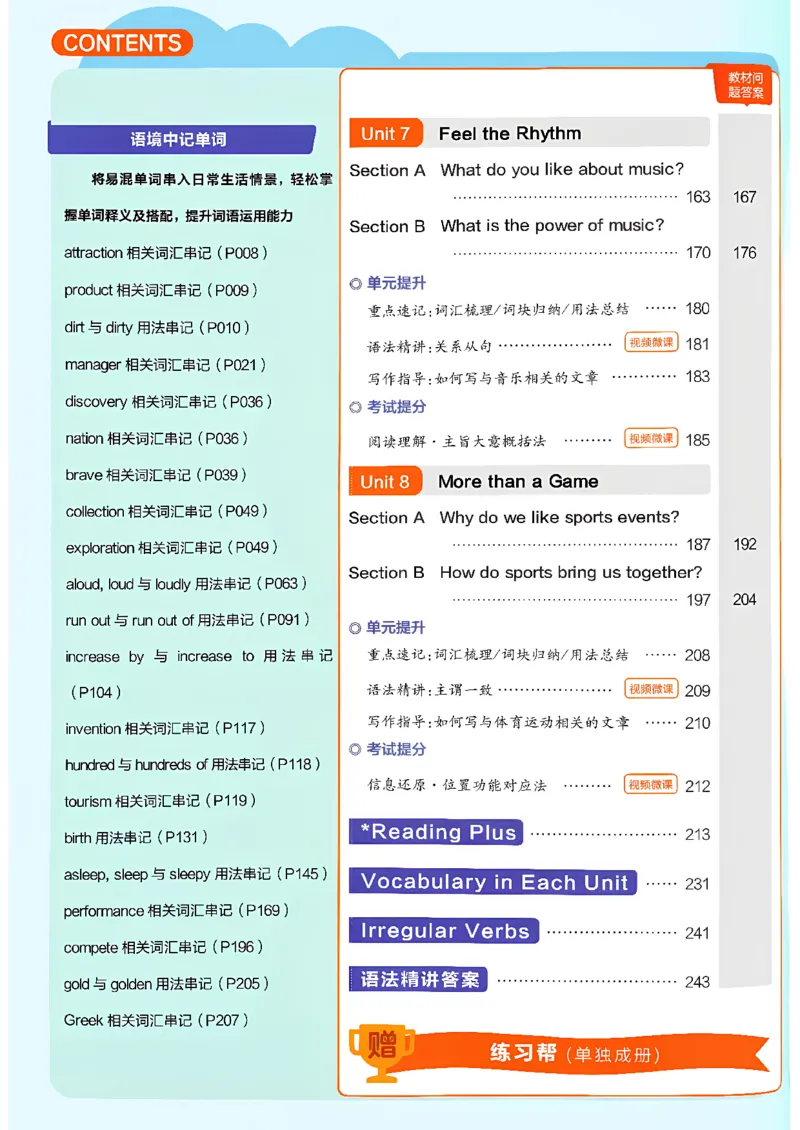Click 视频微课 badge next to 位置功能对应法
Viewport: 800px width, 1130px height.
pyautogui.click(x=652, y=784)
